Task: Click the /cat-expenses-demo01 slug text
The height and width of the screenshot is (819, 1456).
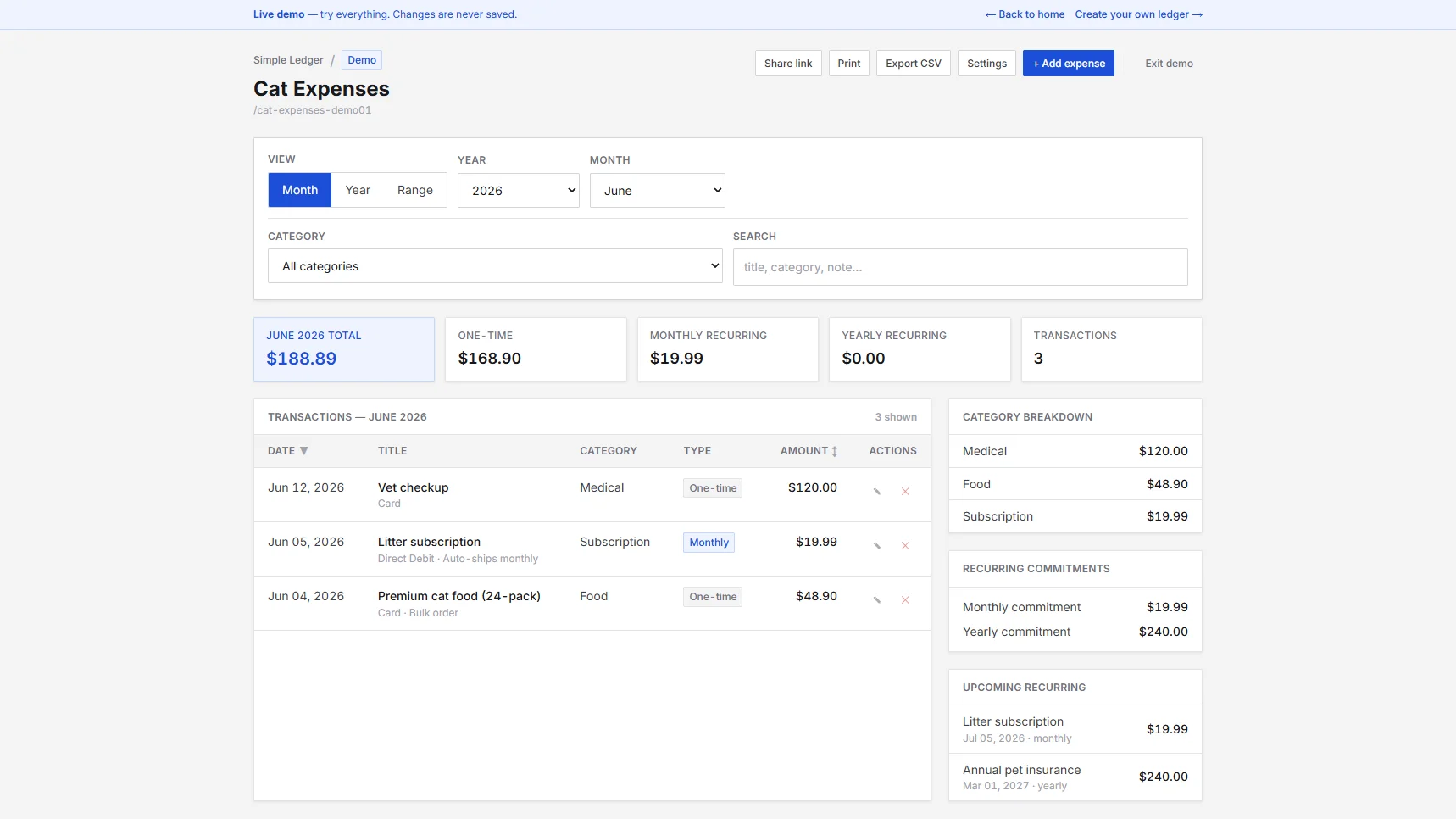Action: [312, 110]
